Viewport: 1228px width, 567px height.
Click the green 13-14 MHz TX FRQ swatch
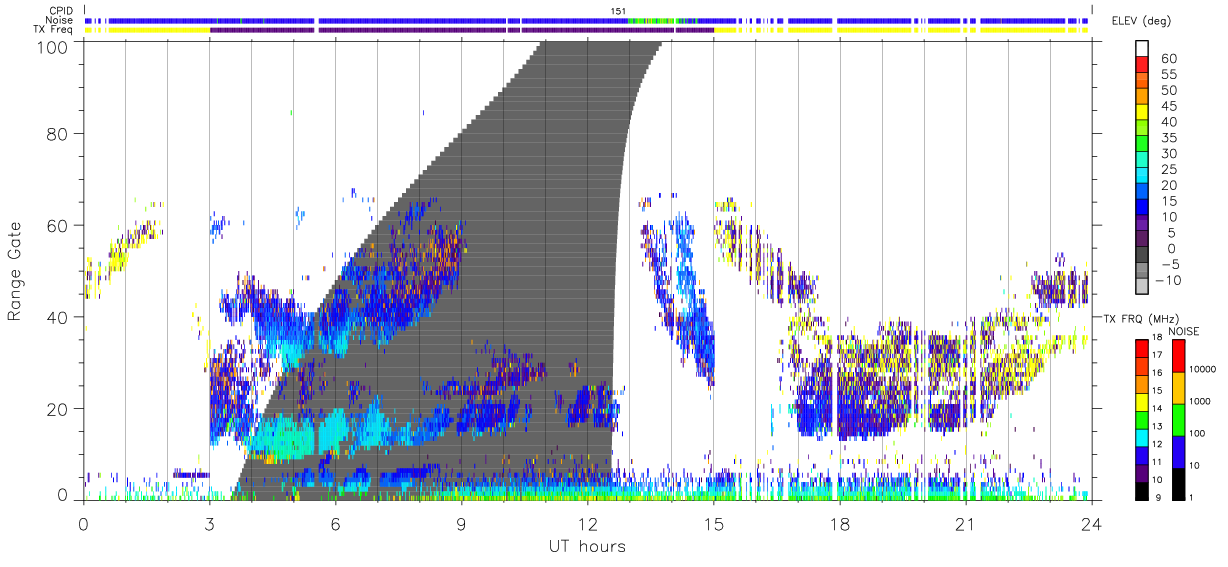(1142, 420)
